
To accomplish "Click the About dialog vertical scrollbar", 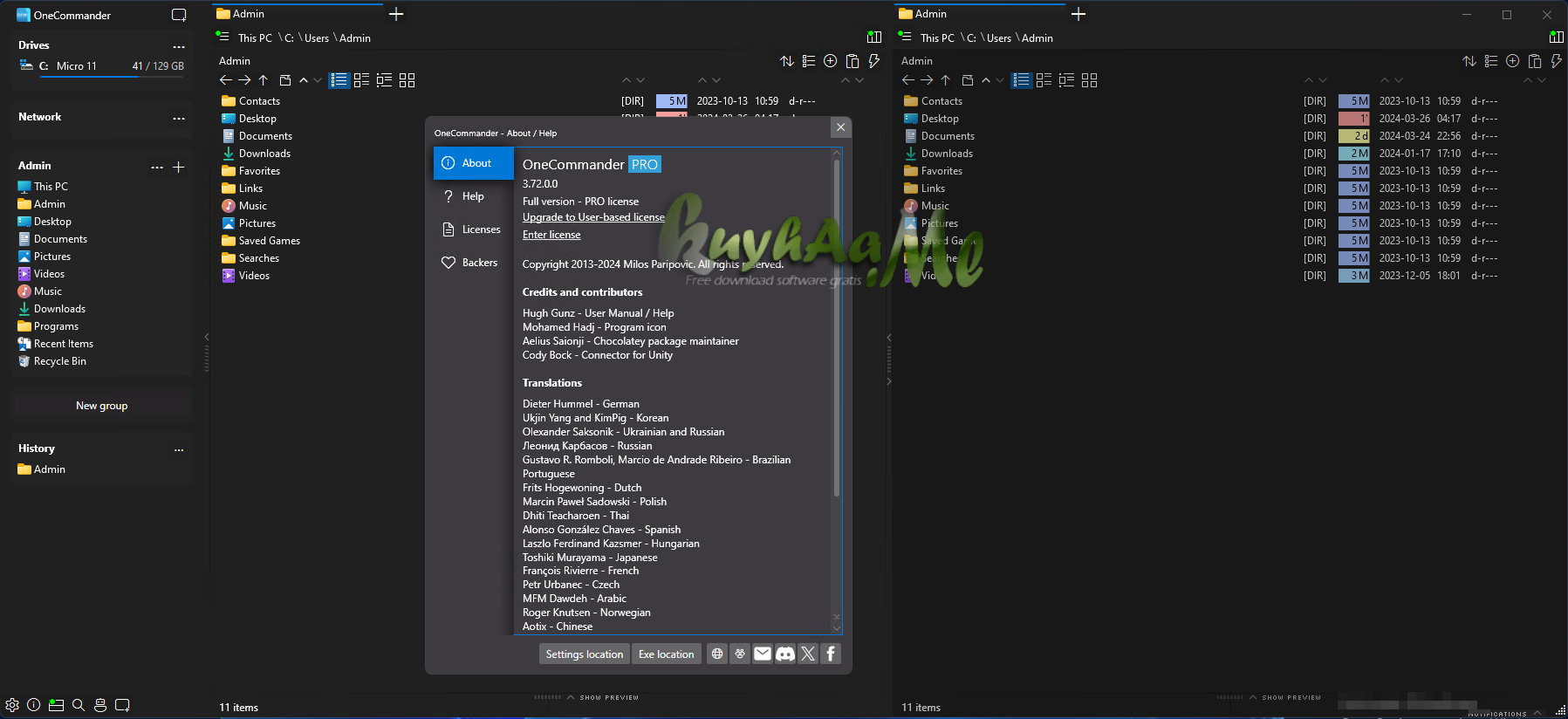I will click(x=837, y=327).
